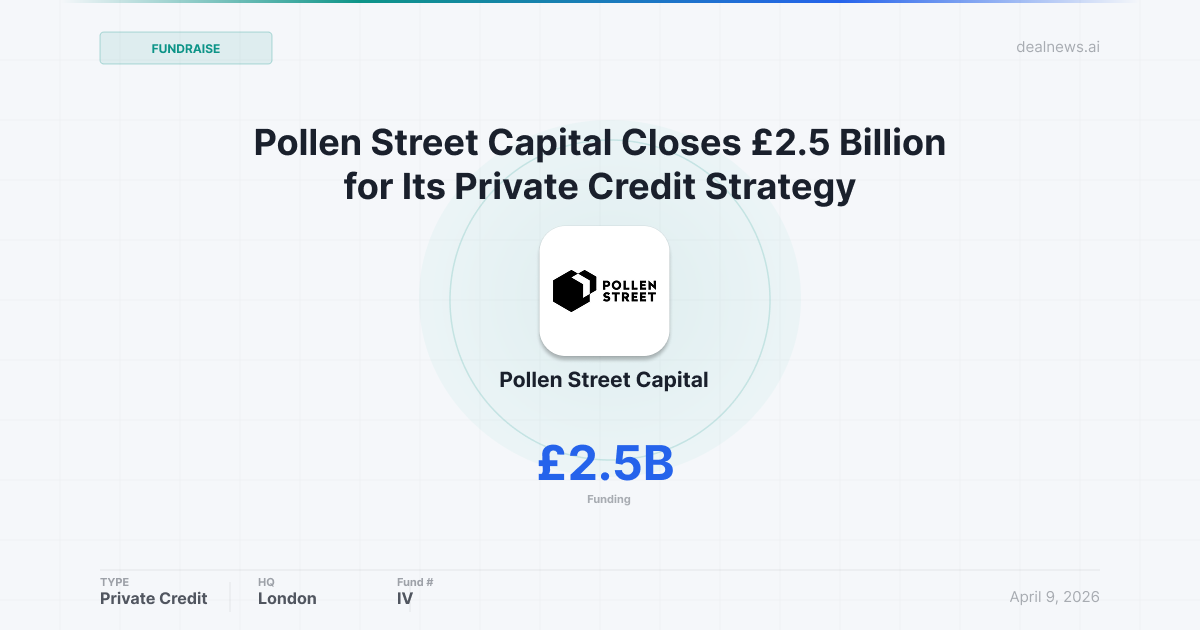Click the vertical divider between TYPE and HQ
Viewport: 1200px width, 630px height.
(230, 596)
